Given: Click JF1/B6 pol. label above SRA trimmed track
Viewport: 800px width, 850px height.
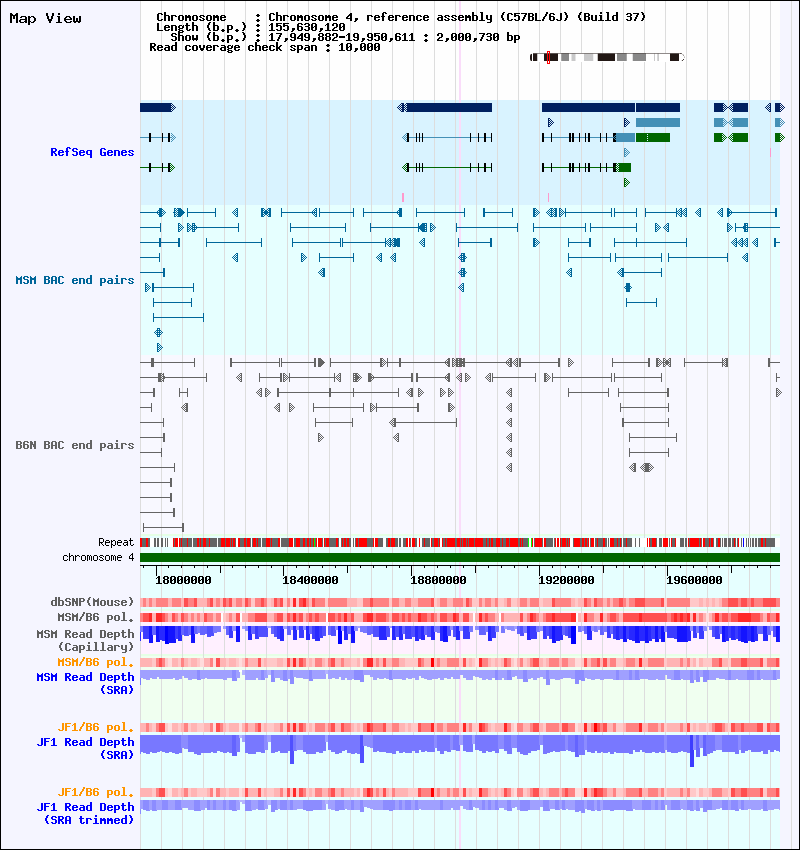Looking at the screenshot, I should pyautogui.click(x=95, y=793).
